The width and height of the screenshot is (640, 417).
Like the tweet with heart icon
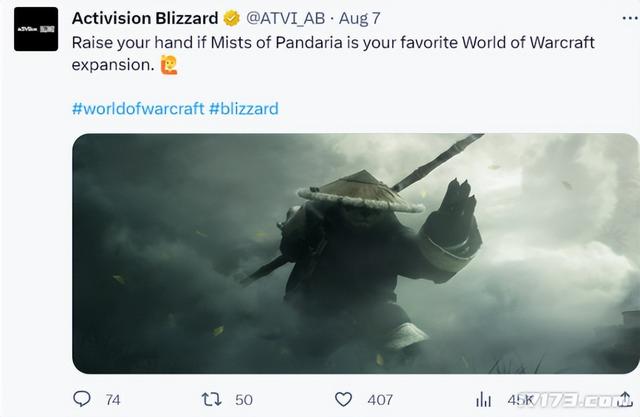pyautogui.click(x=343, y=399)
